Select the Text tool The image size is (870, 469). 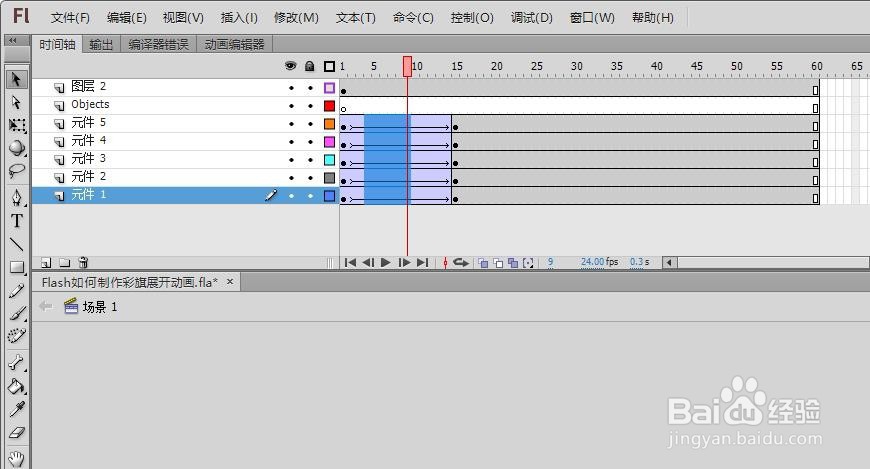(17, 220)
